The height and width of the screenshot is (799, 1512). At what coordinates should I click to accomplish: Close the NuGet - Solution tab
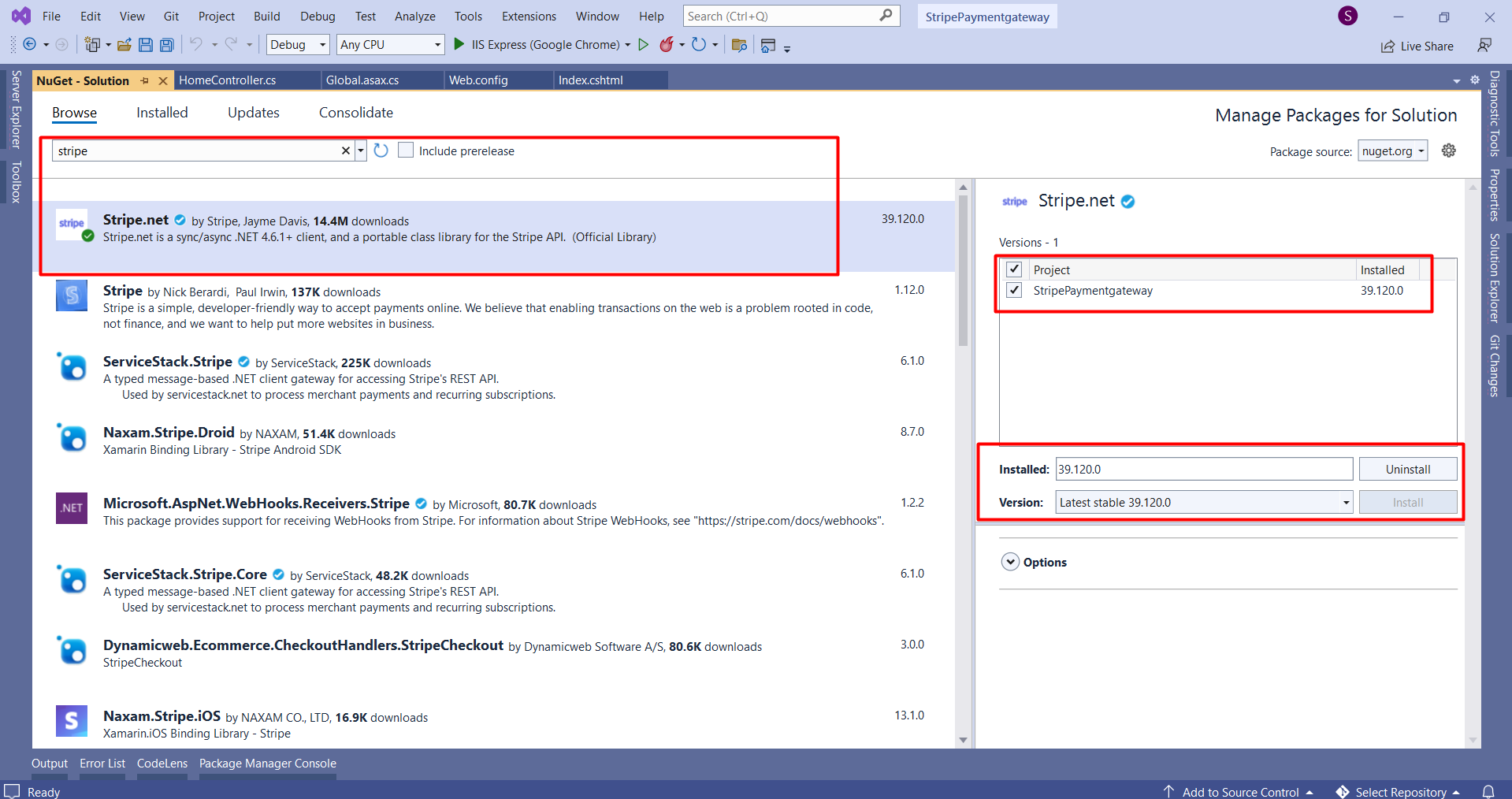click(163, 81)
